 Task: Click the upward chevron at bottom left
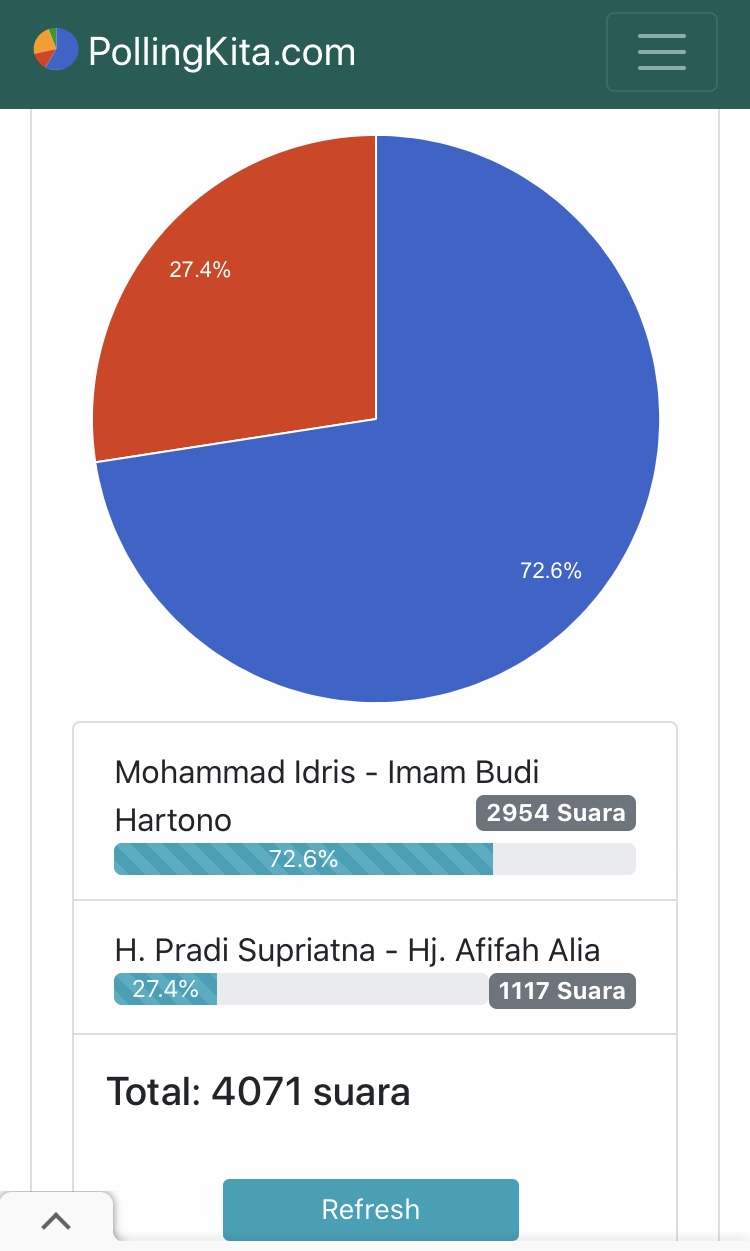pos(56,1221)
